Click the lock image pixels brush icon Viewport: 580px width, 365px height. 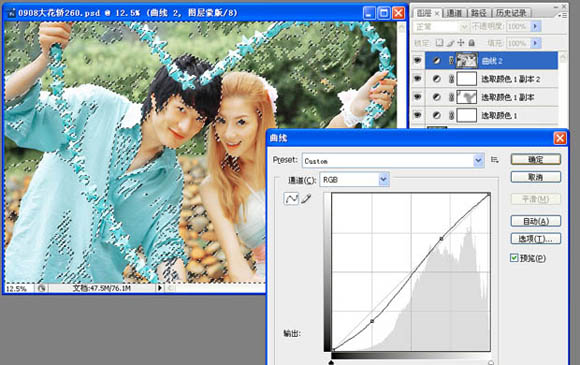tap(450, 43)
